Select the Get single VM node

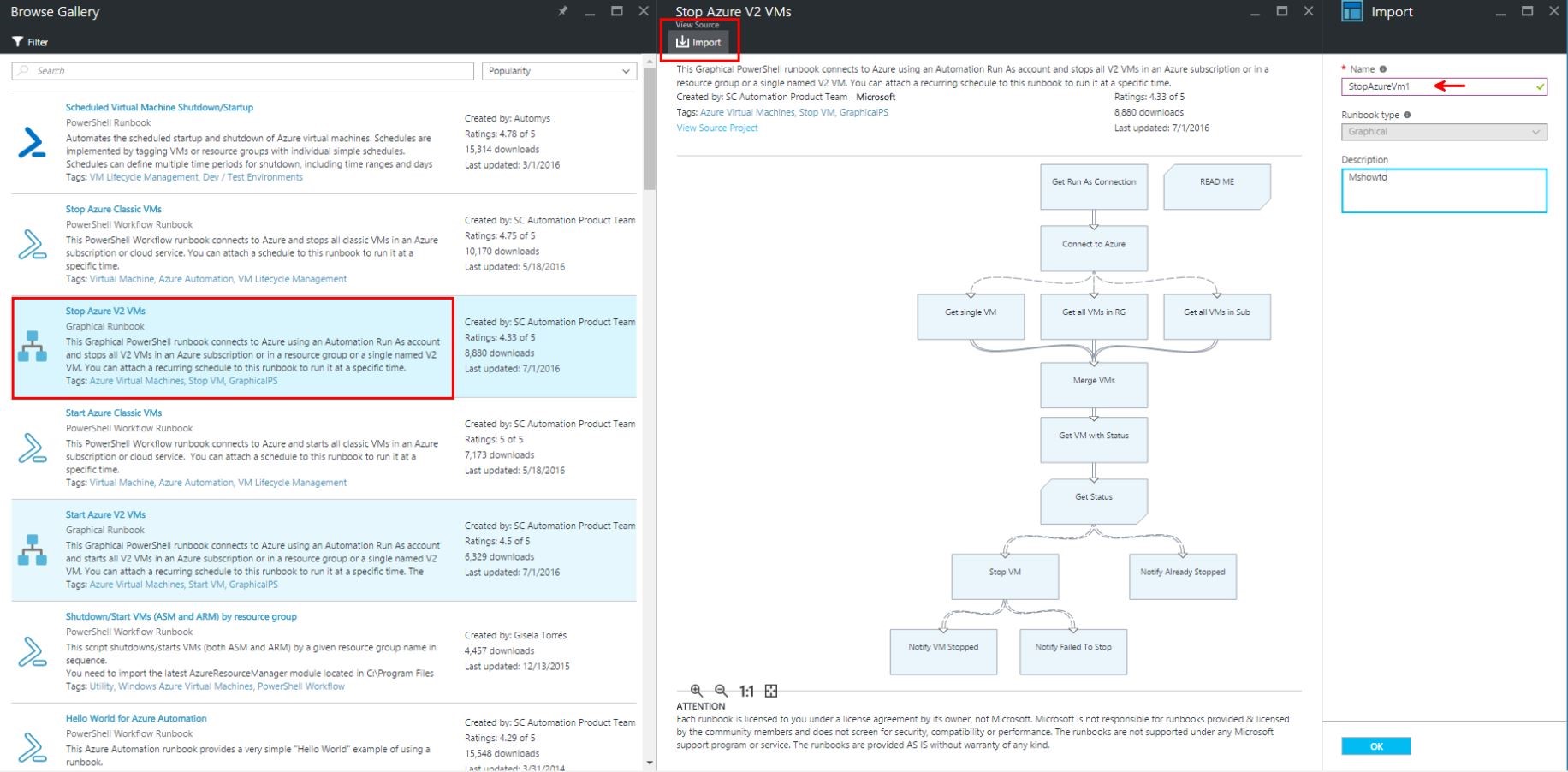click(x=971, y=317)
